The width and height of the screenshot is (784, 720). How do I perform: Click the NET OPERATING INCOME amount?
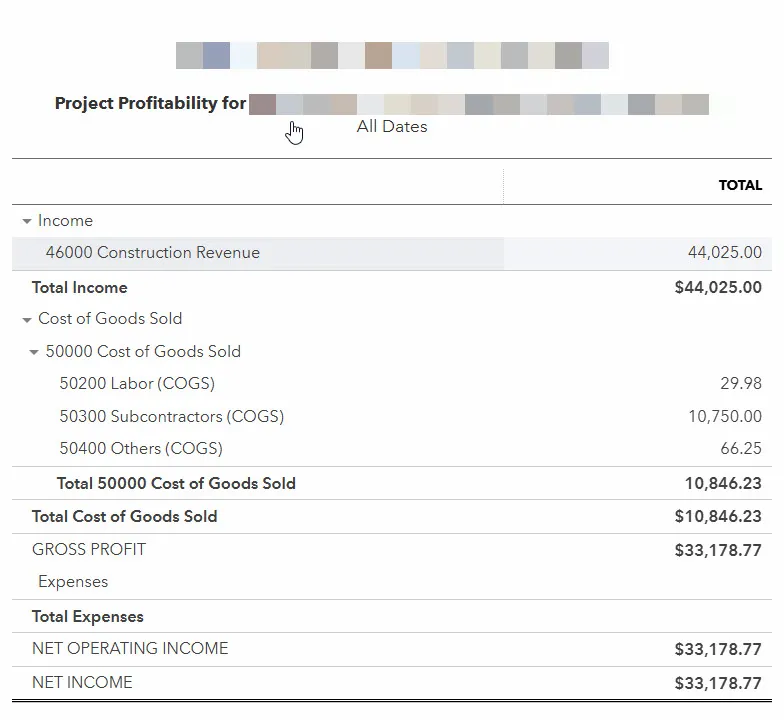click(x=718, y=650)
